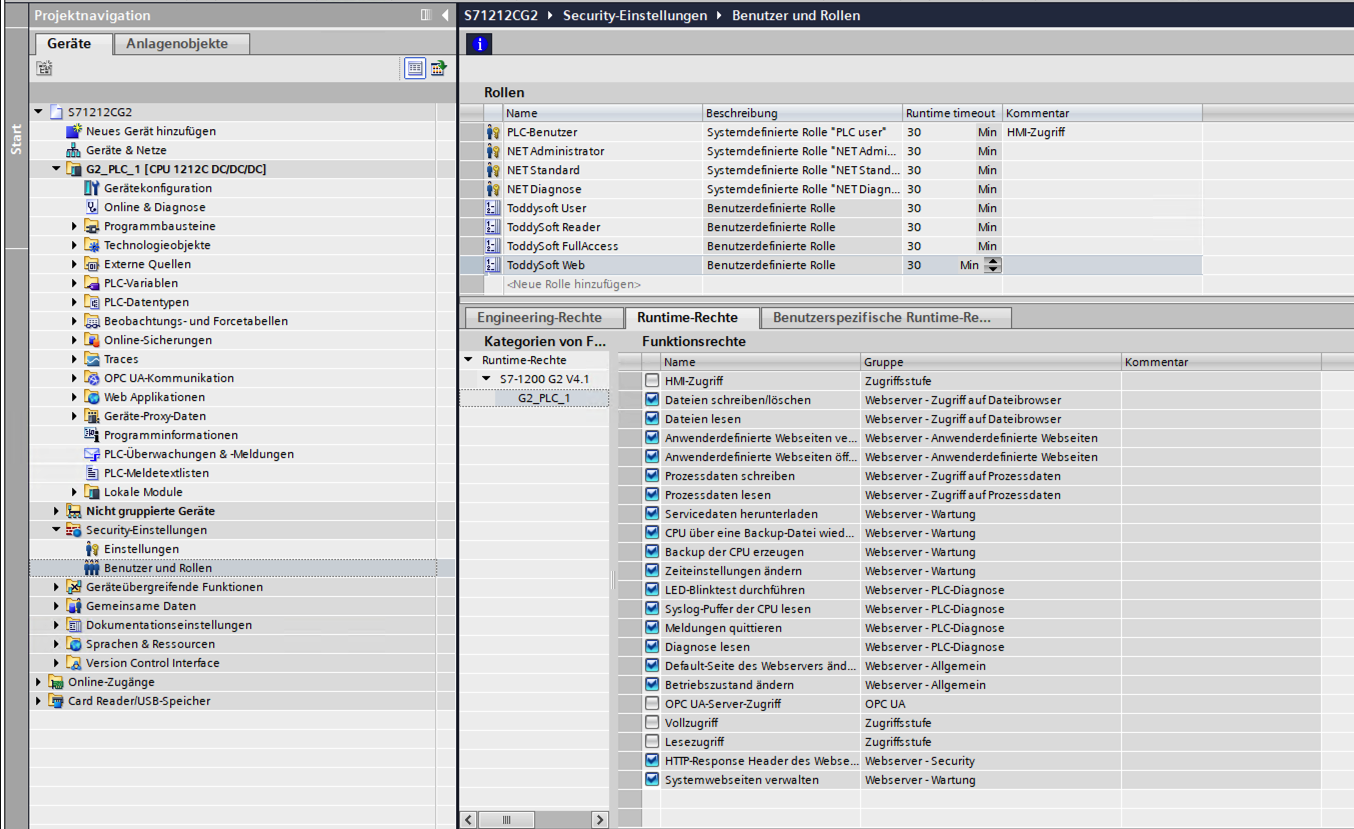This screenshot has width=1354, height=829.
Task: Toggle the details view icon in Projektnavigation toolbar
Action: [415, 68]
